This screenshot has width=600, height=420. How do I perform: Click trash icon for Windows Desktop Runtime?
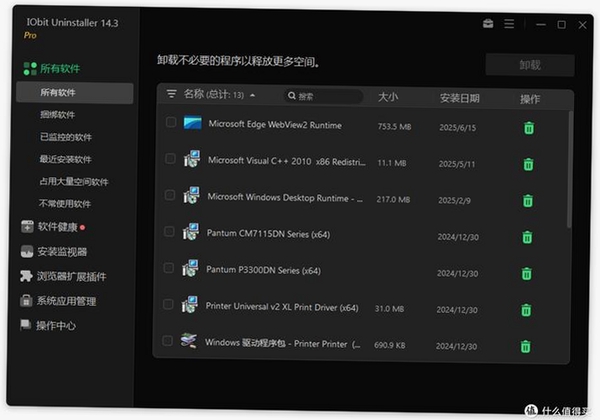point(528,200)
